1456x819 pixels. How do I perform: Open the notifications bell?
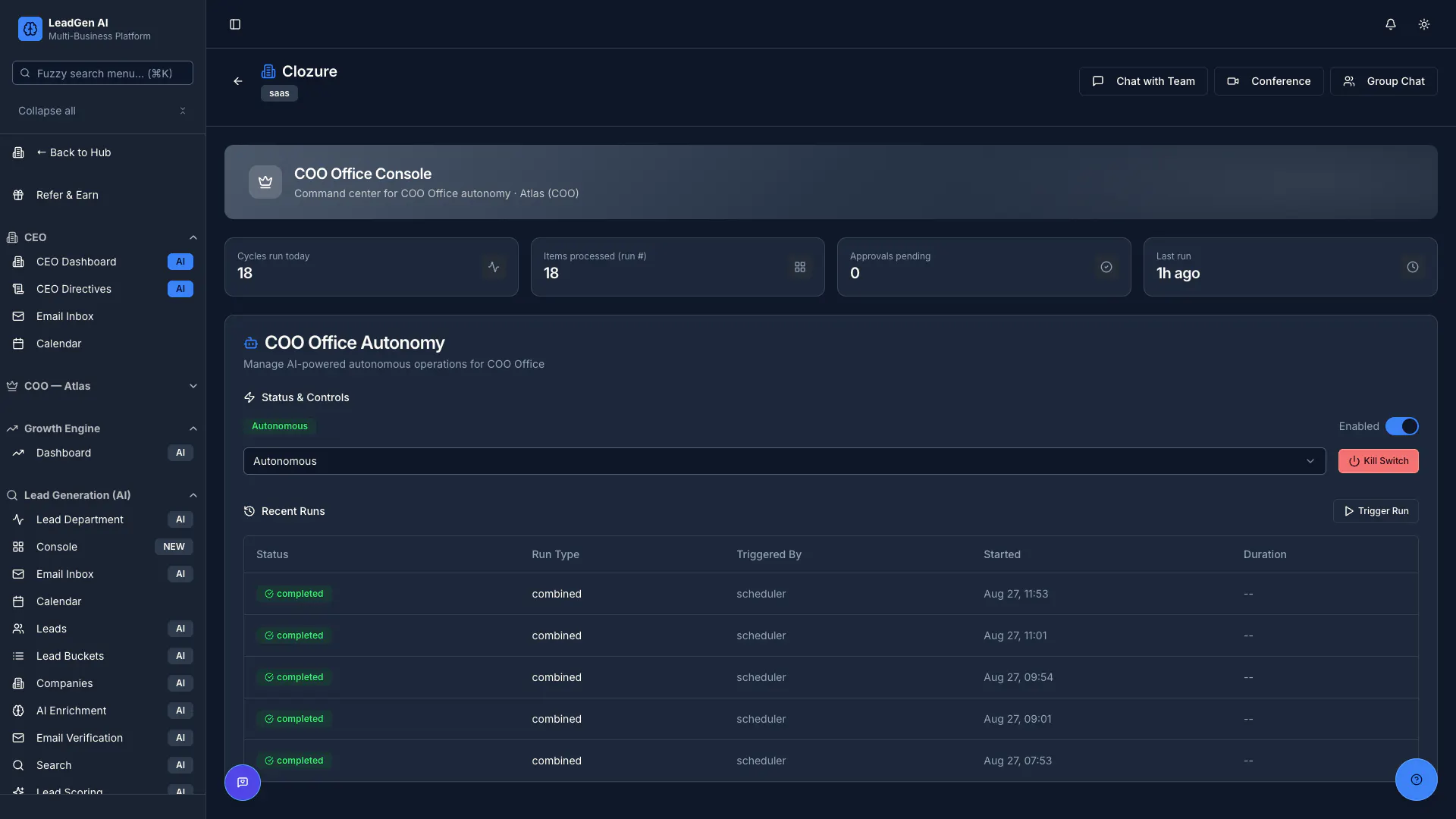(x=1390, y=24)
